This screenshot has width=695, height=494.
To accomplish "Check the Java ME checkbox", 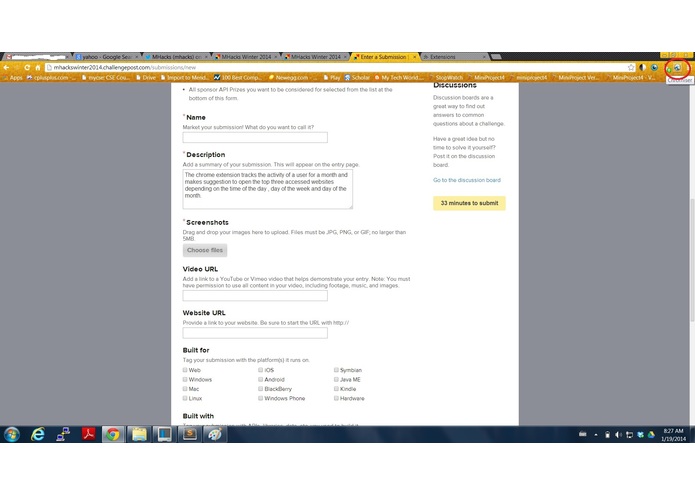I will (336, 379).
